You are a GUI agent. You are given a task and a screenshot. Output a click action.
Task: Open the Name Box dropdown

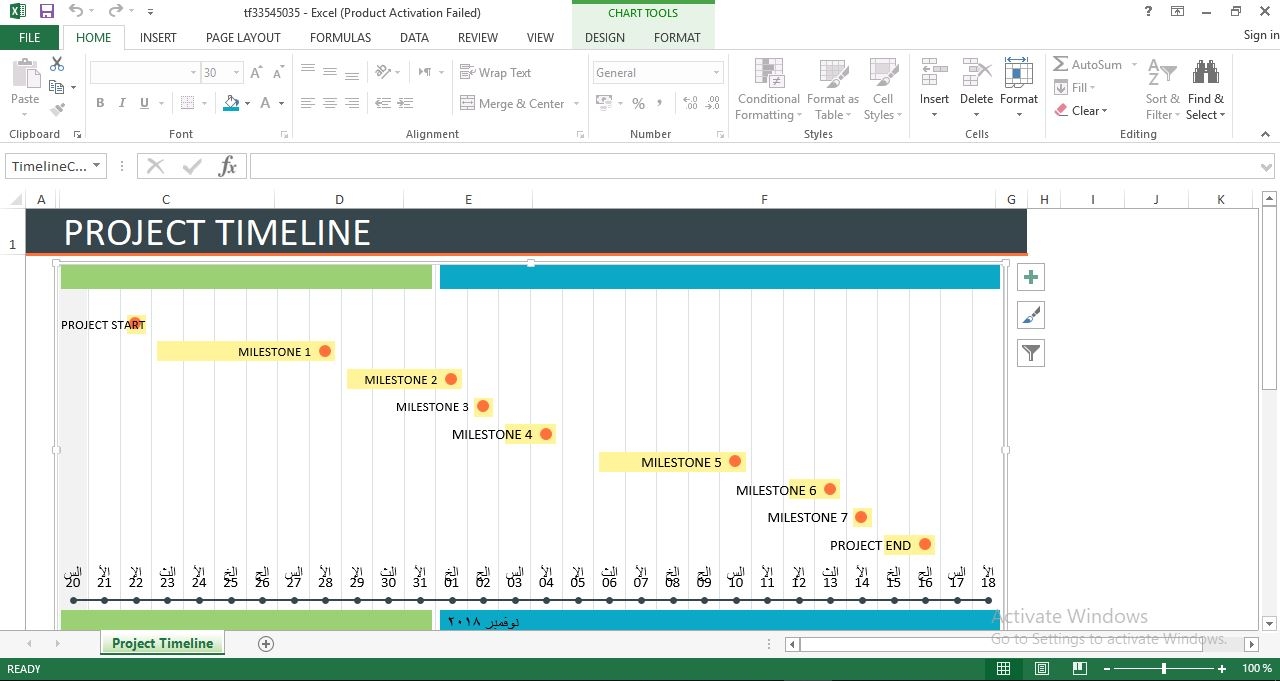coord(95,166)
